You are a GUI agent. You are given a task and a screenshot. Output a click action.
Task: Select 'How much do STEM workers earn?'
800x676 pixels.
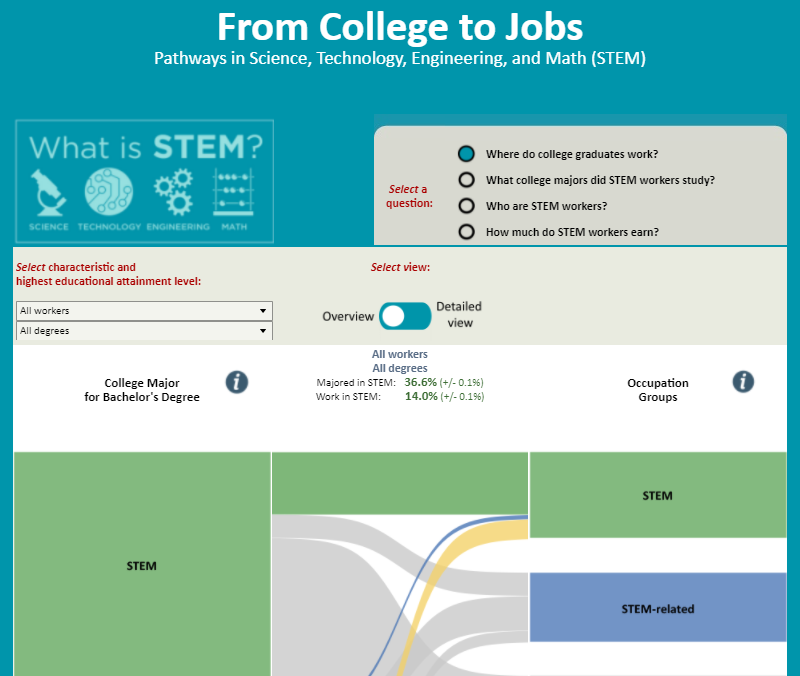tap(466, 231)
